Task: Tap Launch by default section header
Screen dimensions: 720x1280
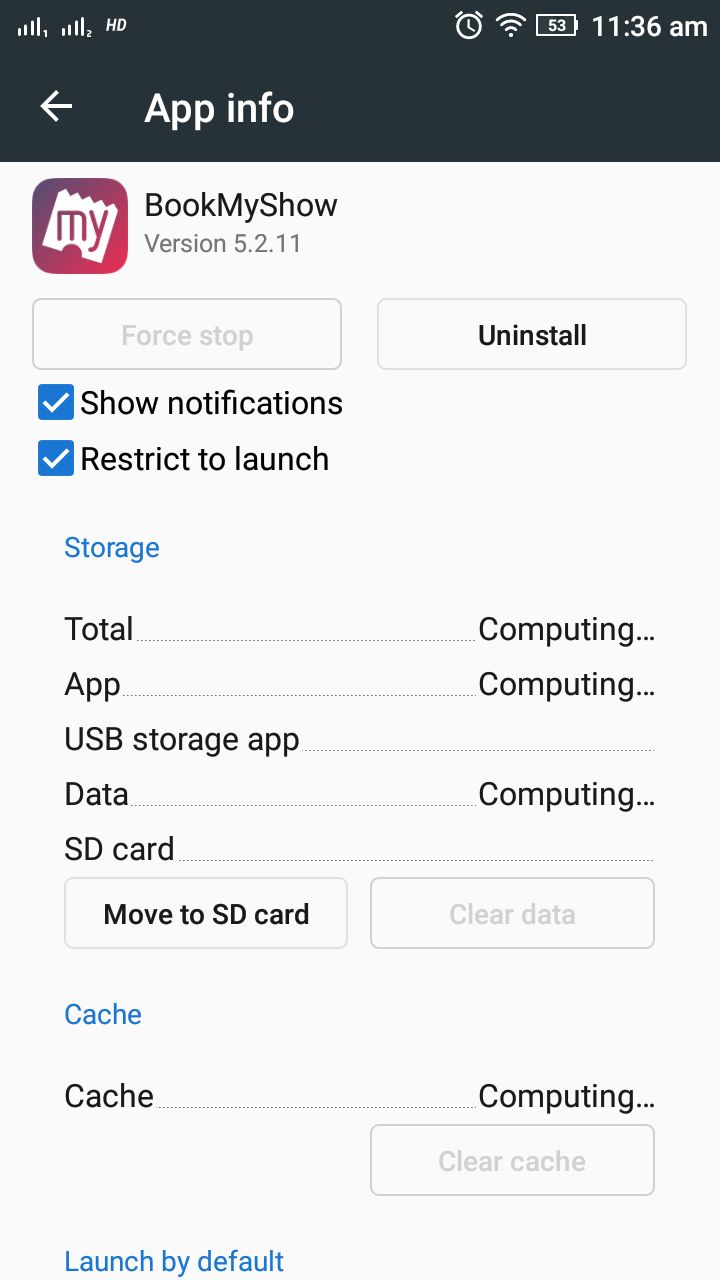Action: point(174,1261)
